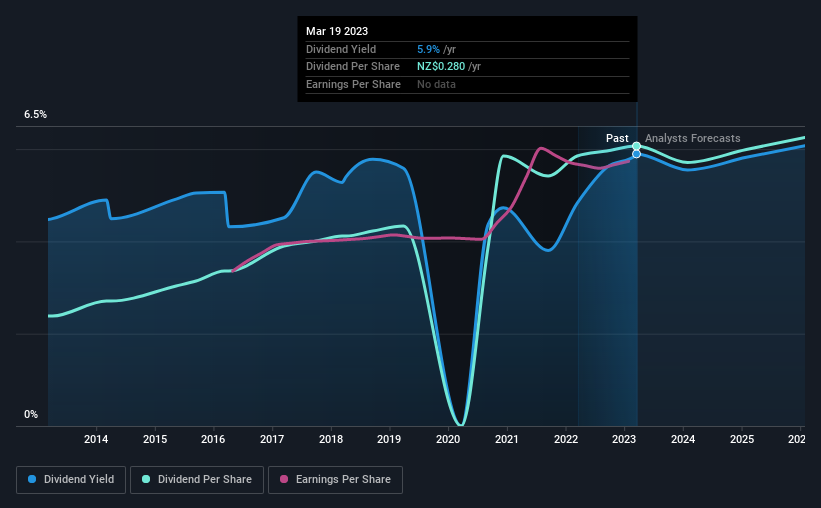Click the 'No data' earnings per share value
The width and height of the screenshot is (821, 508).
click(436, 84)
